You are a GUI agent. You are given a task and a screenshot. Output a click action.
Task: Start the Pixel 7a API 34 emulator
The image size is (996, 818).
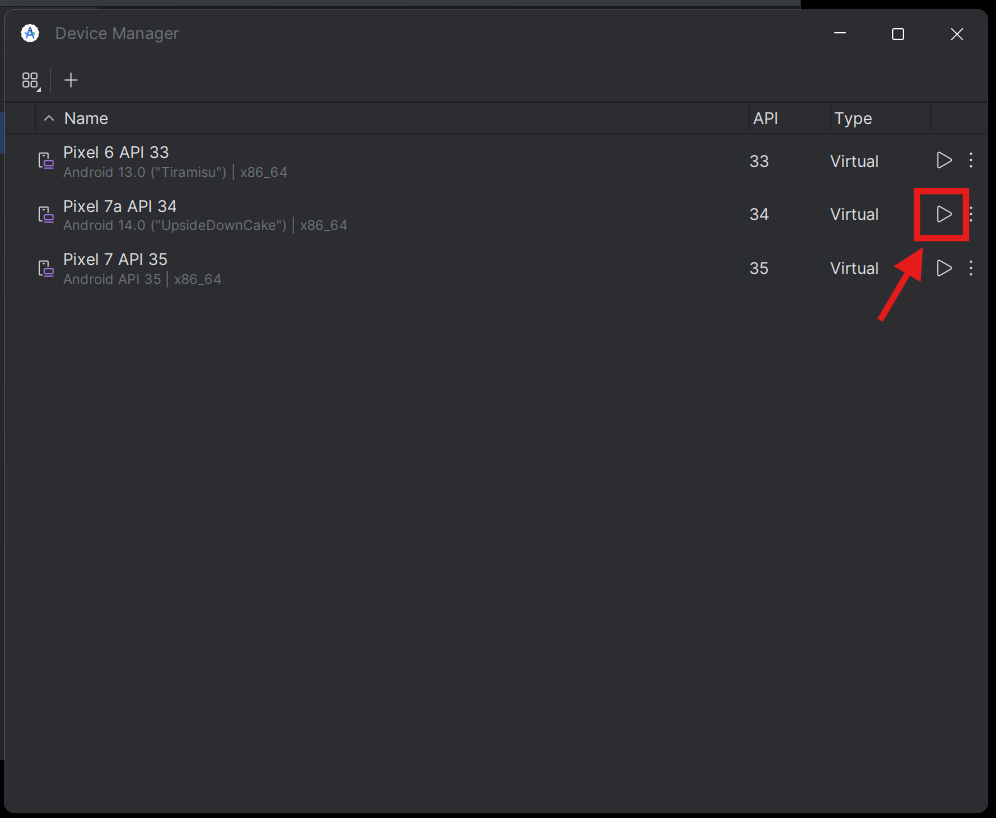(943, 214)
